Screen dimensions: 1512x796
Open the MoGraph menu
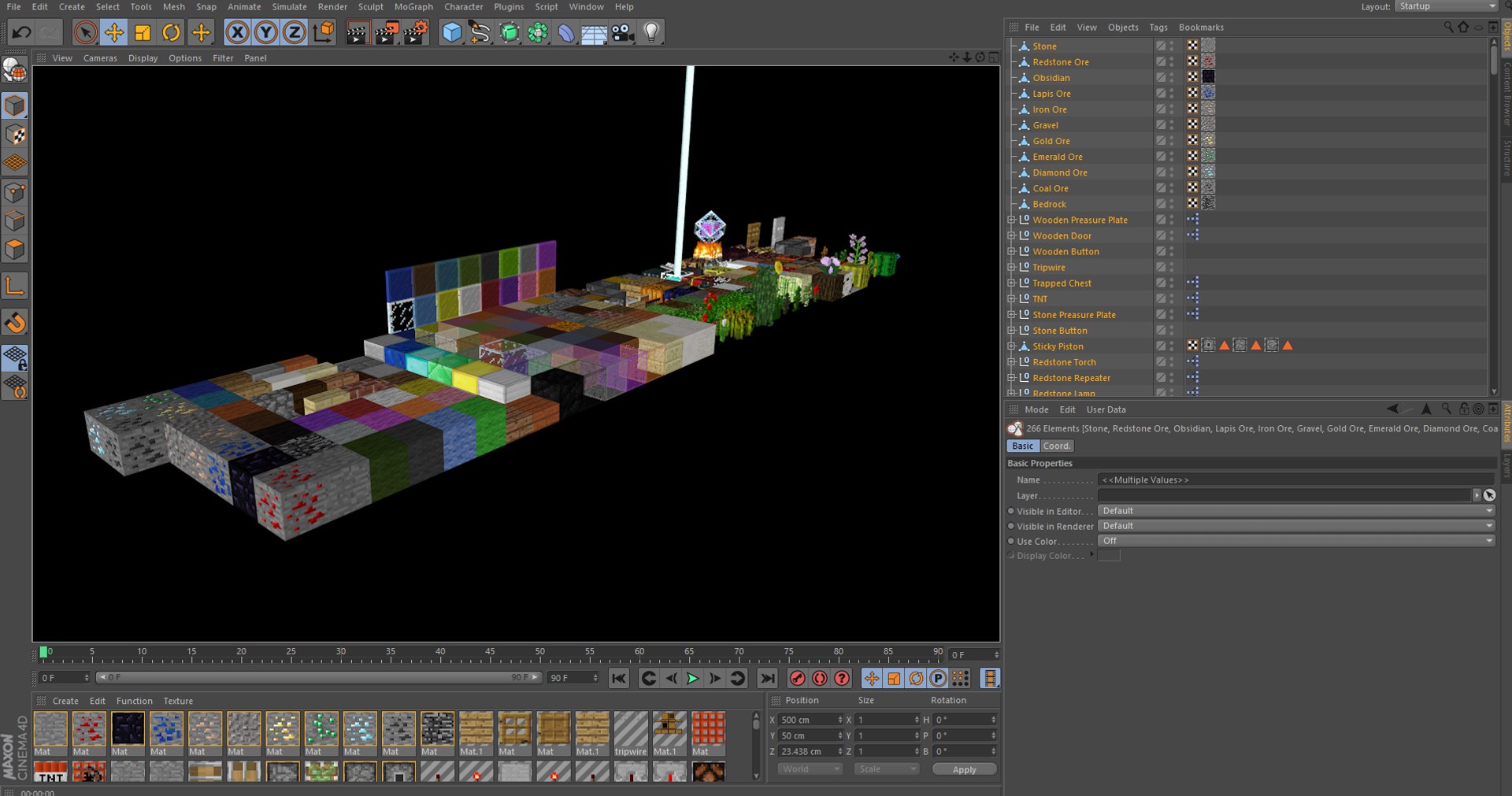coord(413,6)
